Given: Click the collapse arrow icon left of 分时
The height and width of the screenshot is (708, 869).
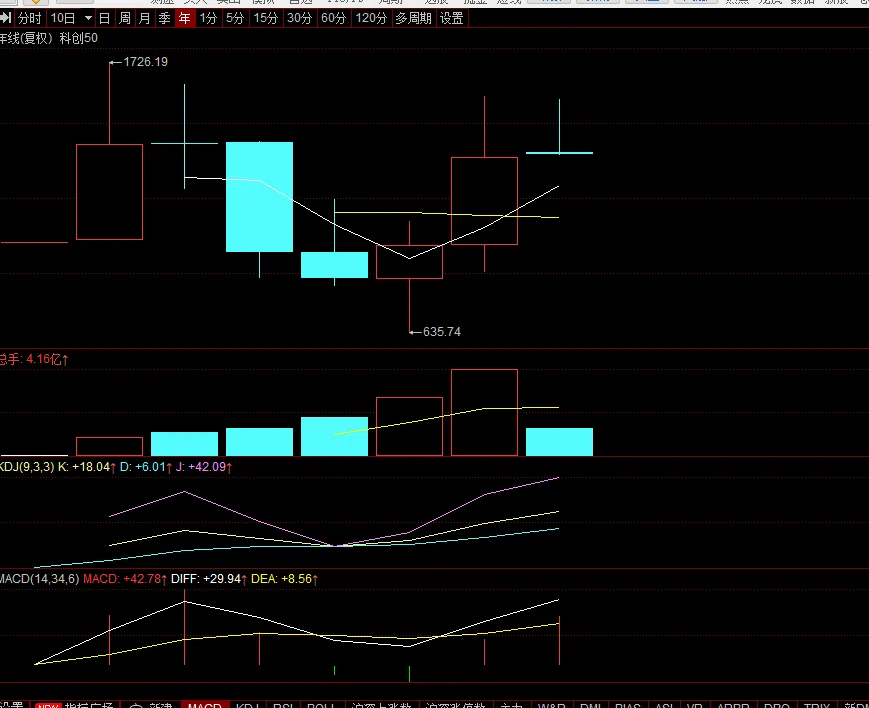Looking at the screenshot, I should [6, 18].
